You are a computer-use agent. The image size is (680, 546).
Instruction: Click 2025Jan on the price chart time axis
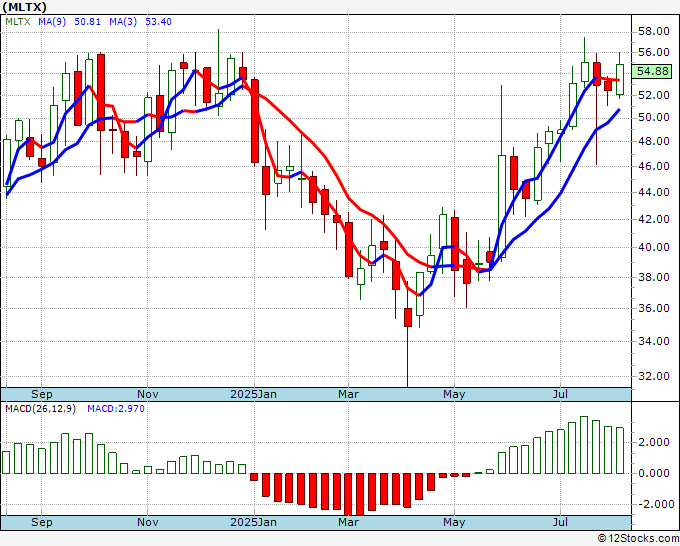click(253, 394)
